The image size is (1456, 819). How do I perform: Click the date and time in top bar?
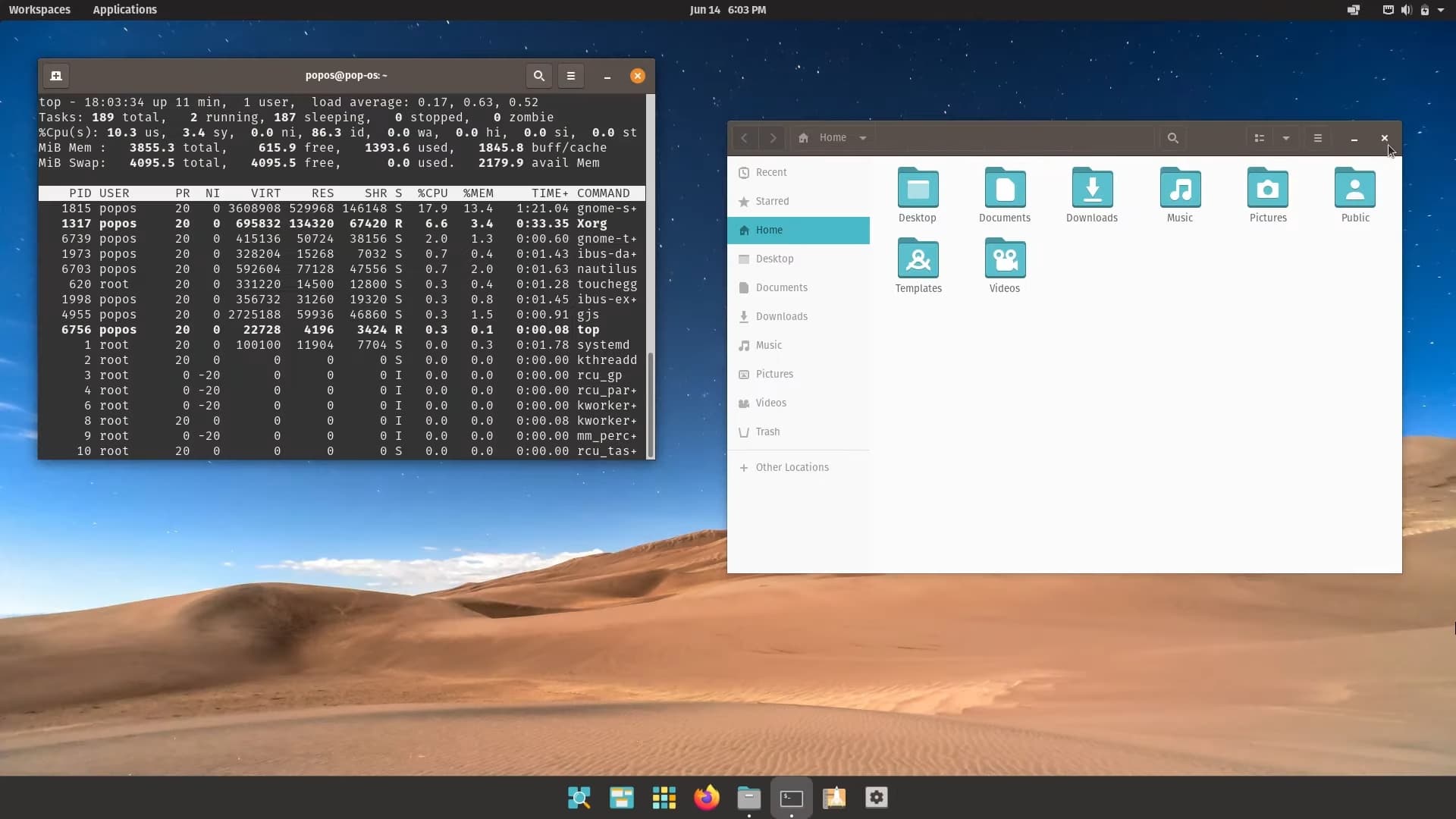(x=727, y=10)
